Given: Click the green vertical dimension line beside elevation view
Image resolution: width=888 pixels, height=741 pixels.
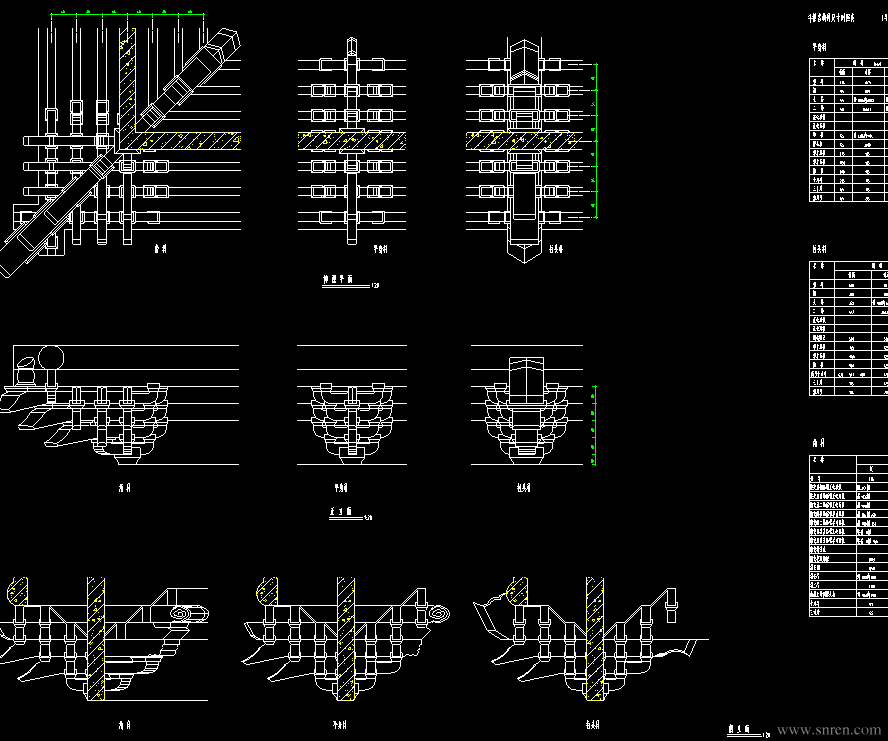Looking at the screenshot, I should (594, 425).
